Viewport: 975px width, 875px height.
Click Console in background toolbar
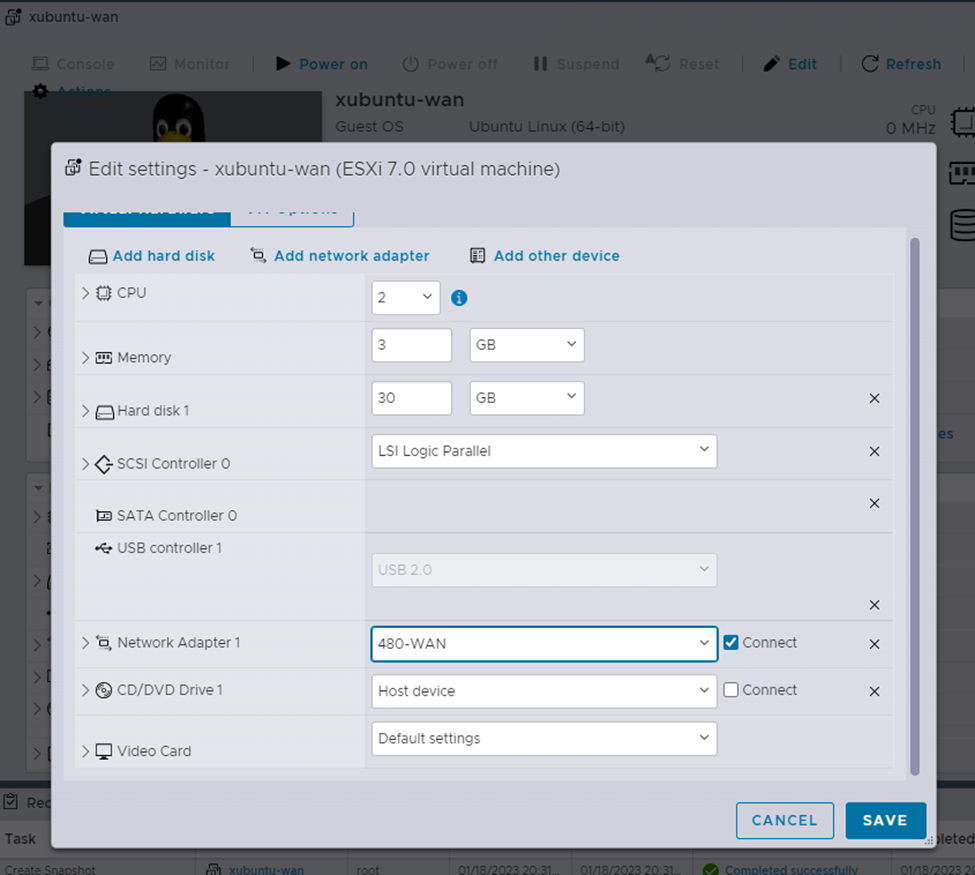click(x=73, y=64)
